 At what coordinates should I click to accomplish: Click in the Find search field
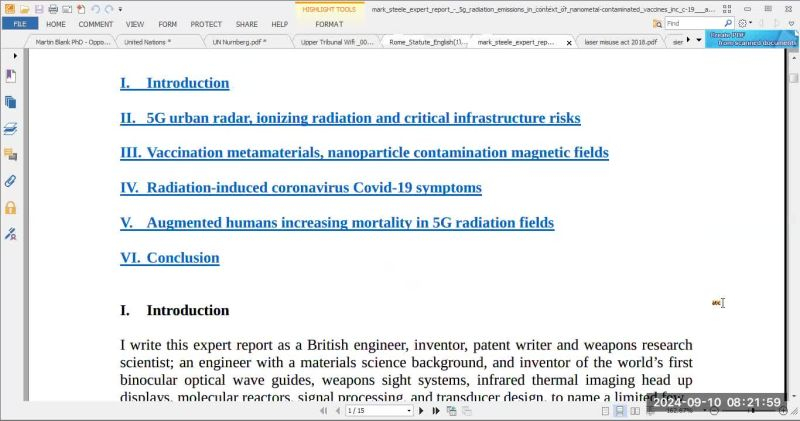coord(698,23)
